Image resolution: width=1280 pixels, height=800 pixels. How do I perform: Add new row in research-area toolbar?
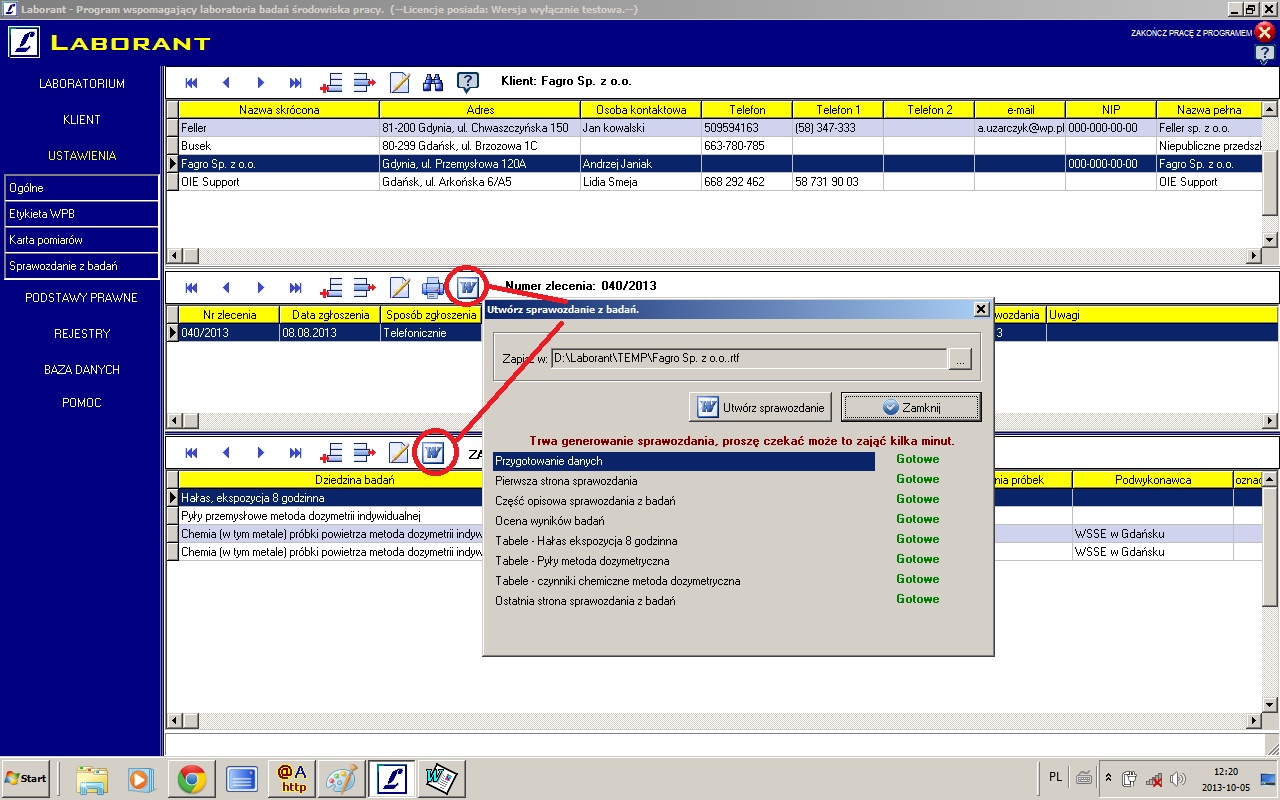332,453
